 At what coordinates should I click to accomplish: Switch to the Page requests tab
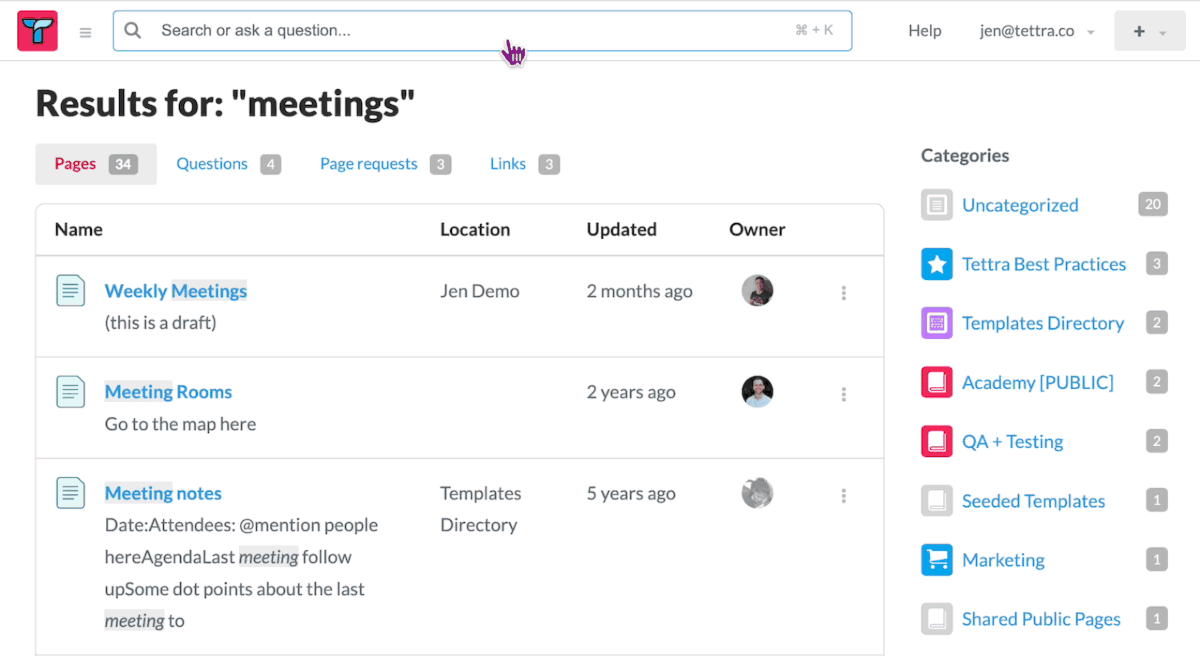385,164
